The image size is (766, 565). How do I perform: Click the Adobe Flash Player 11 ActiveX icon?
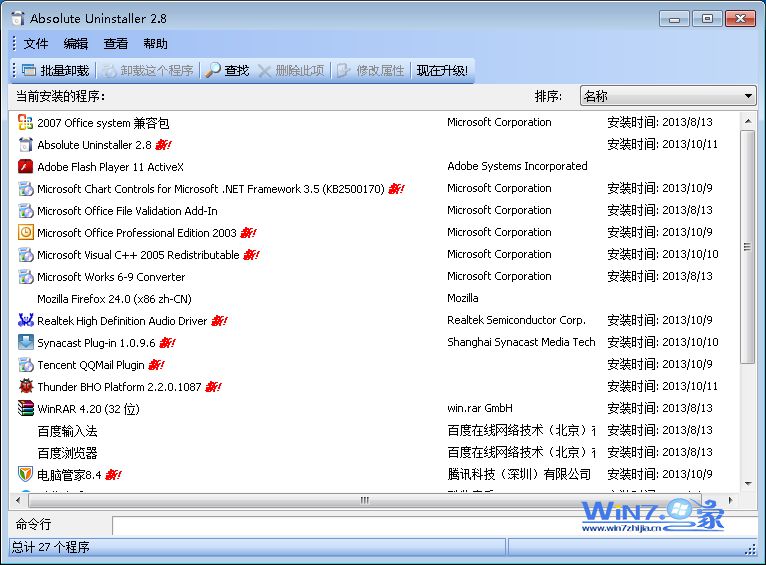(x=25, y=167)
